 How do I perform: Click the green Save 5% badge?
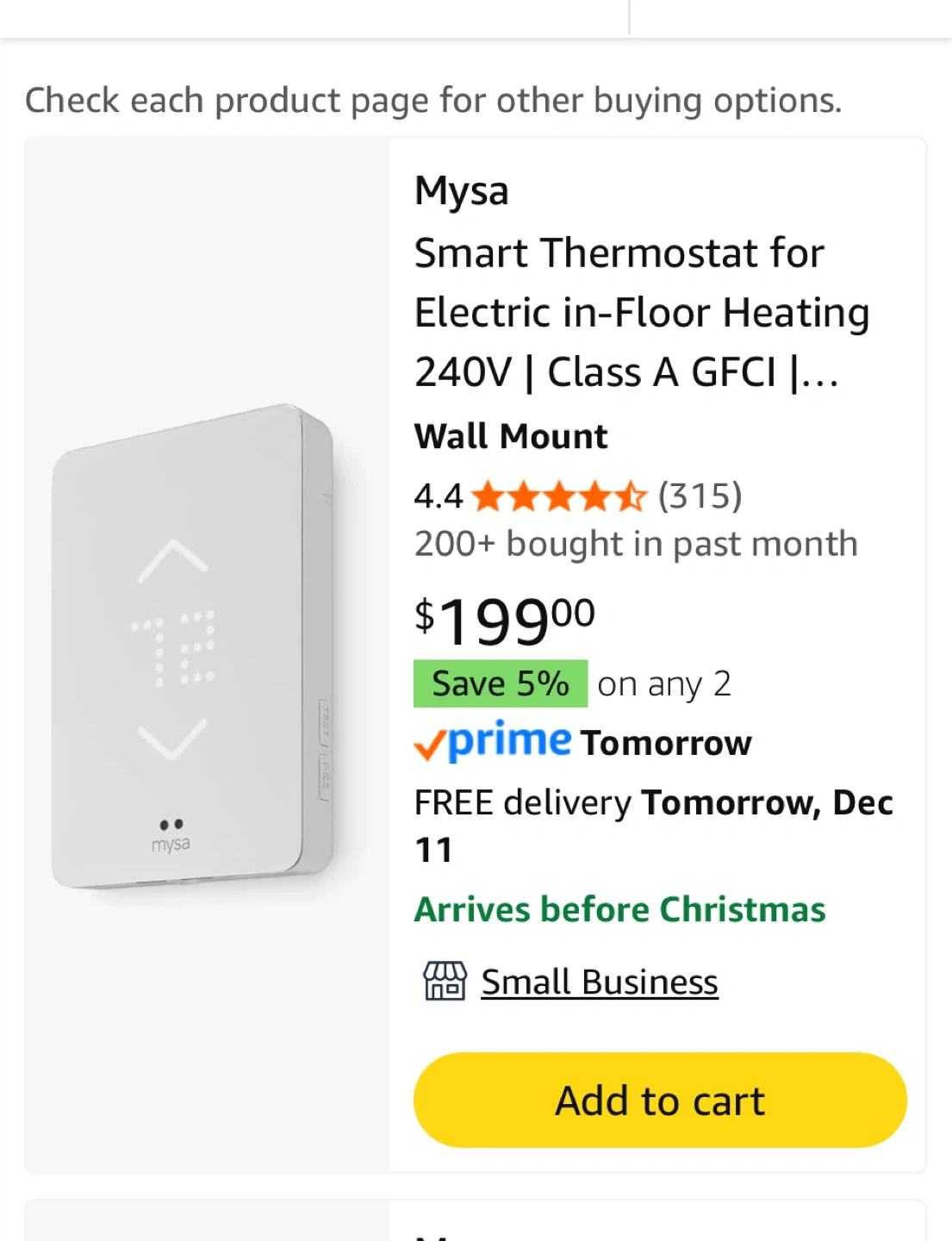click(x=500, y=683)
